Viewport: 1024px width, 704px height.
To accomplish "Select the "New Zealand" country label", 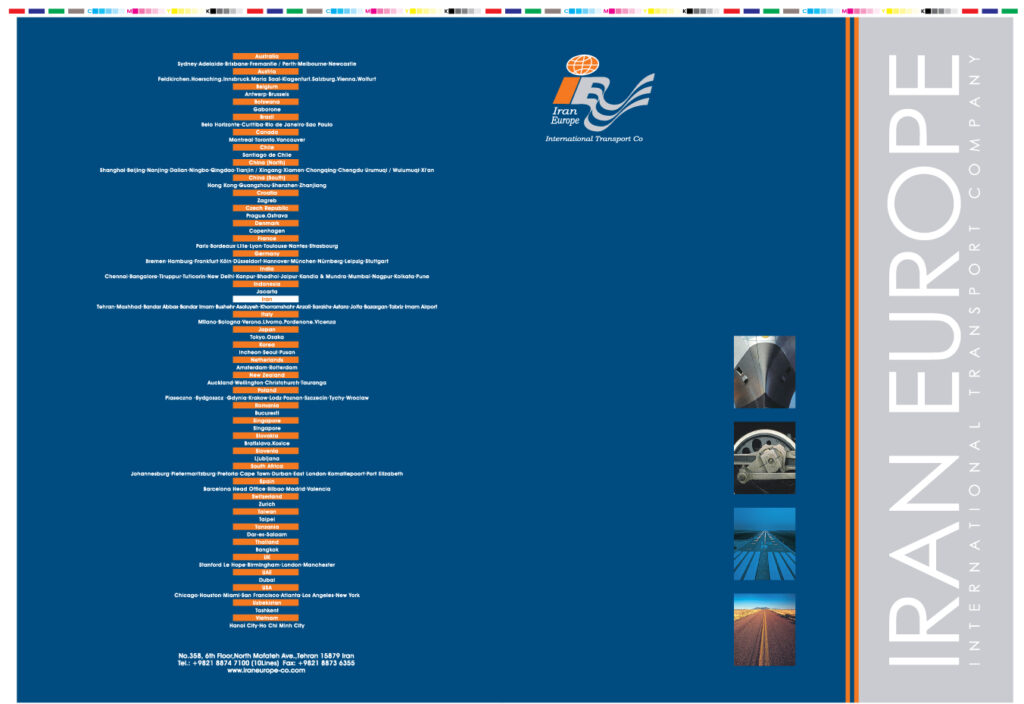I will [x=266, y=375].
